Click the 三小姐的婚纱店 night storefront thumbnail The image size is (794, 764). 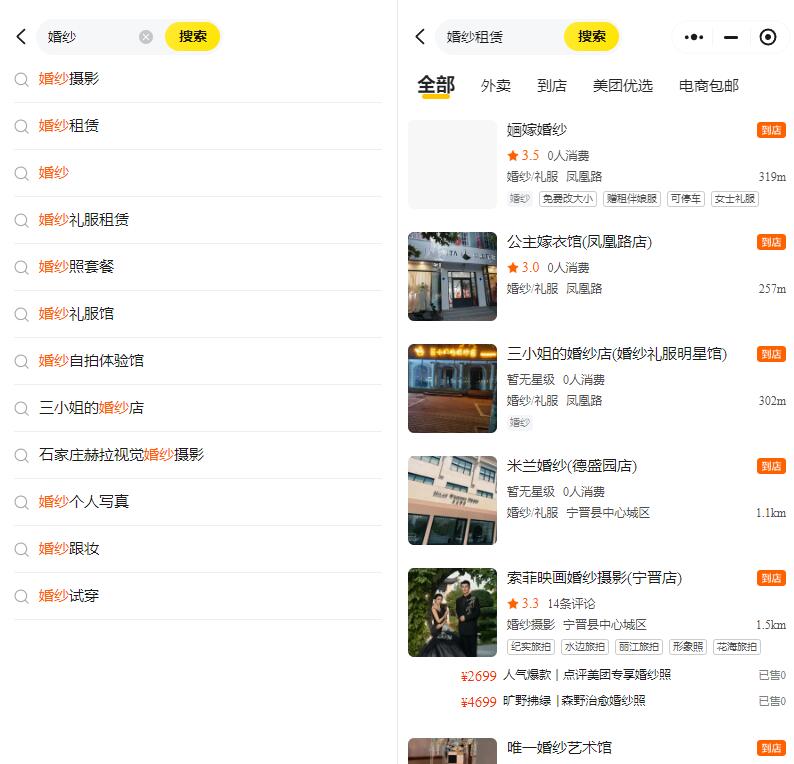tap(452, 388)
